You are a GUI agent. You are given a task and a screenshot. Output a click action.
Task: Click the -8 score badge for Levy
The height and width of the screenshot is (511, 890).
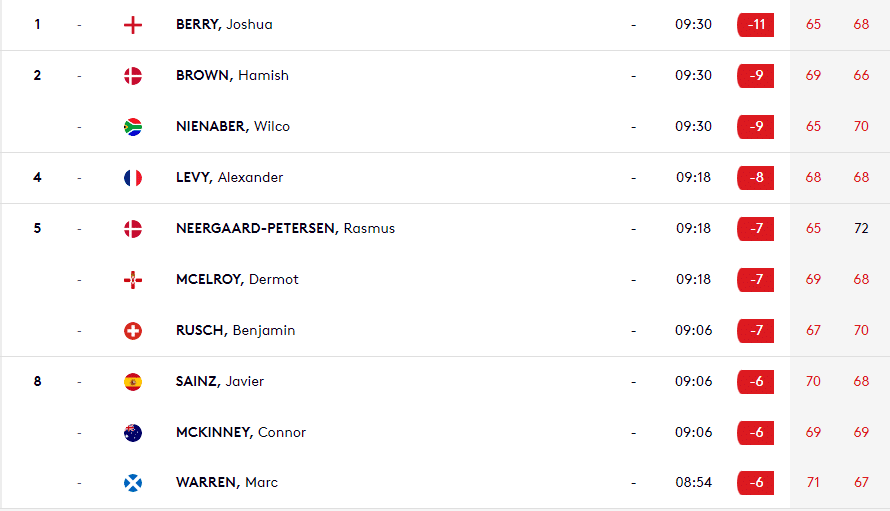(x=755, y=178)
